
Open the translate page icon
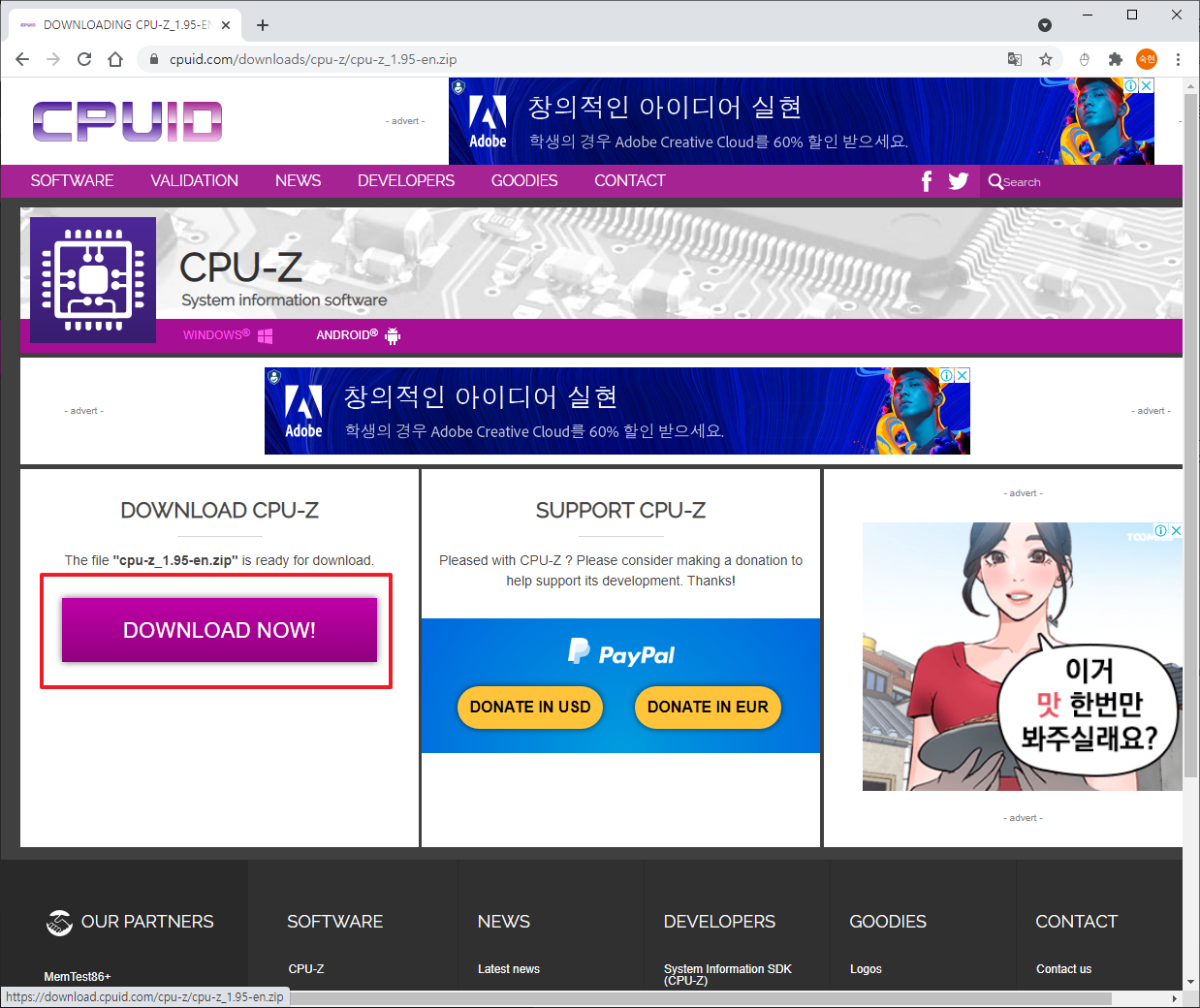tap(1015, 59)
